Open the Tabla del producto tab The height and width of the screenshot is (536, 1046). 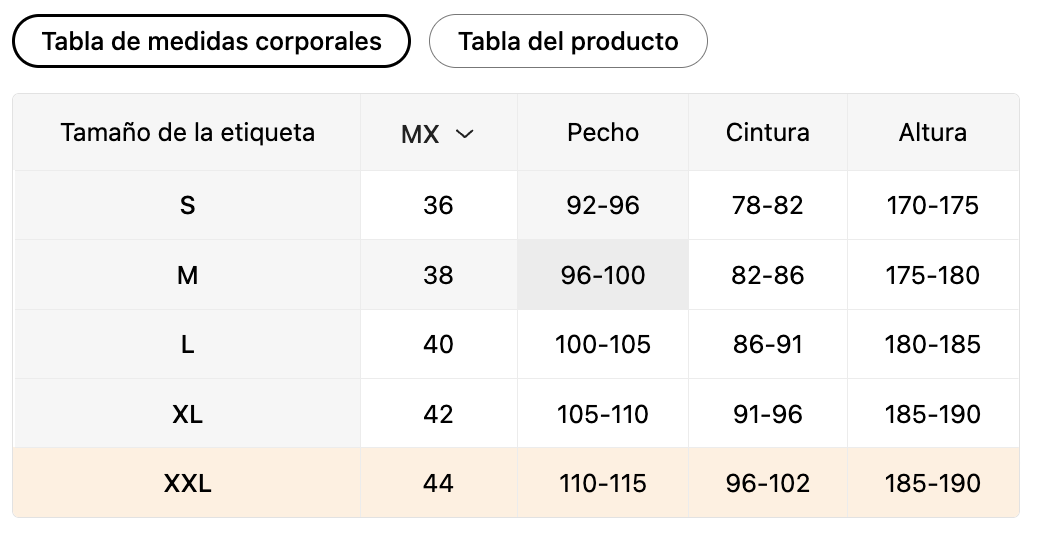[568, 41]
